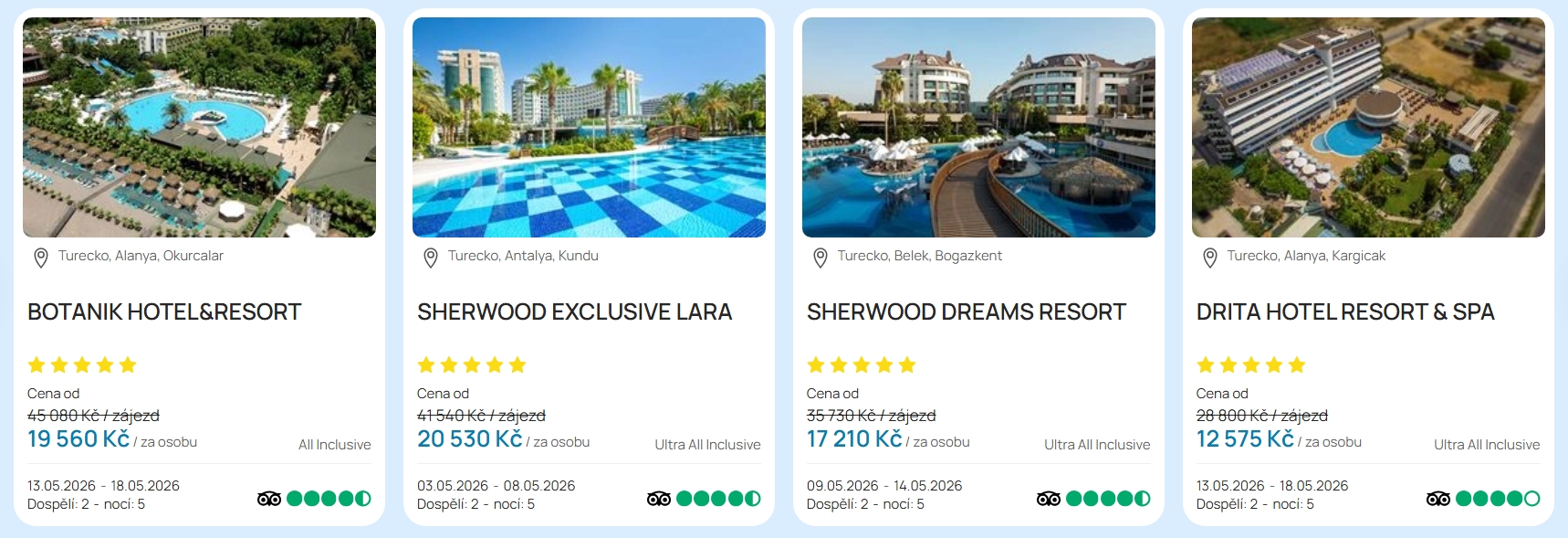Image resolution: width=1568 pixels, height=538 pixels.
Task: Open Drita Hotel aerial photo
Action: pyautogui.click(x=1368, y=128)
